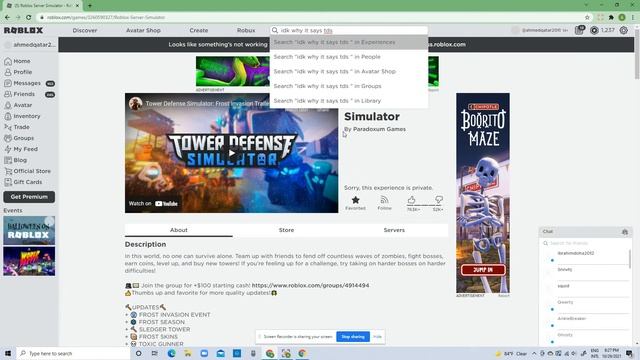Switch to the Servers tab
The image size is (640, 360).
tap(394, 230)
